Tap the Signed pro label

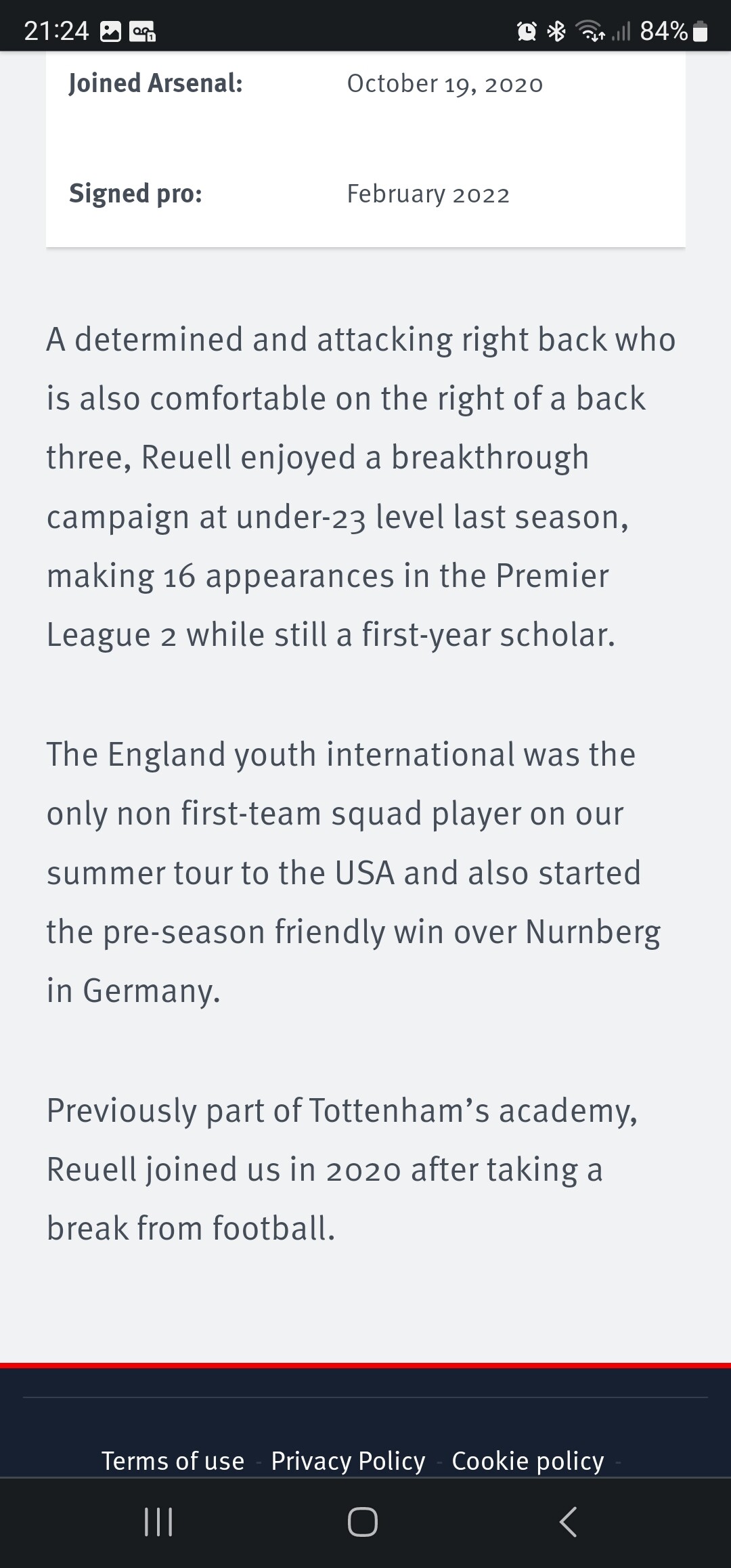pyautogui.click(x=135, y=194)
